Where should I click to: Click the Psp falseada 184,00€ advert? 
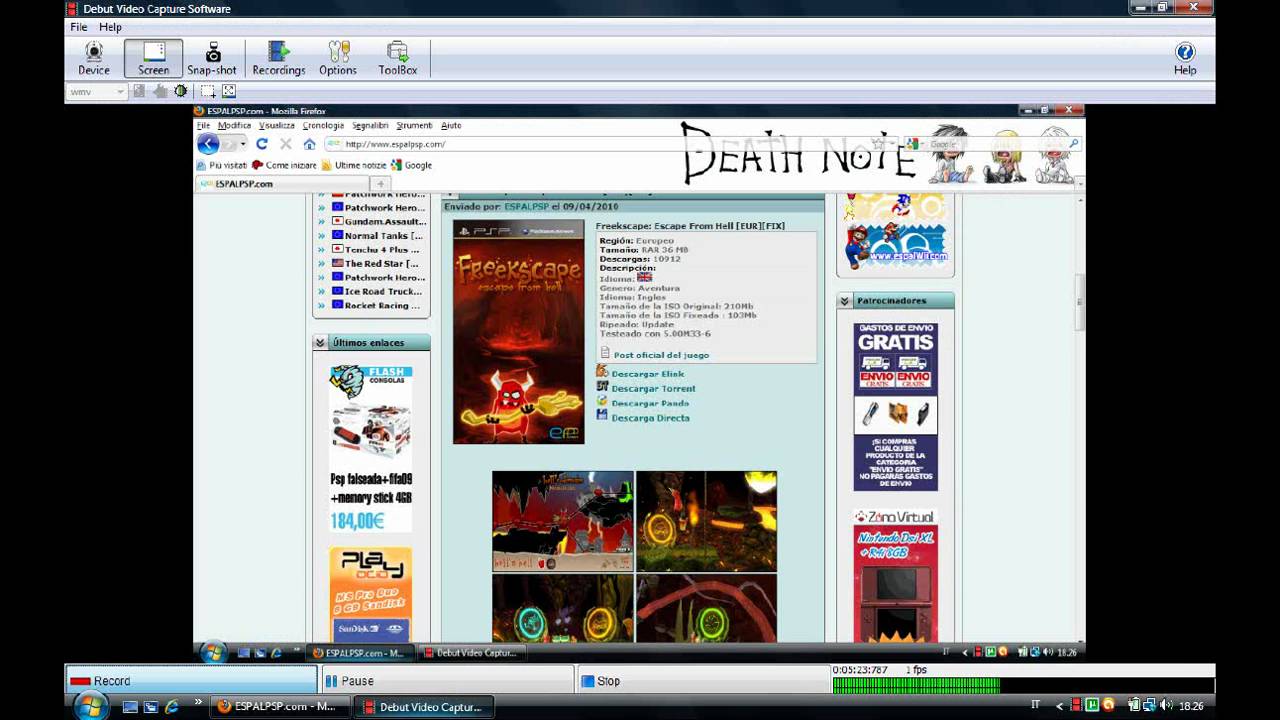point(371,447)
